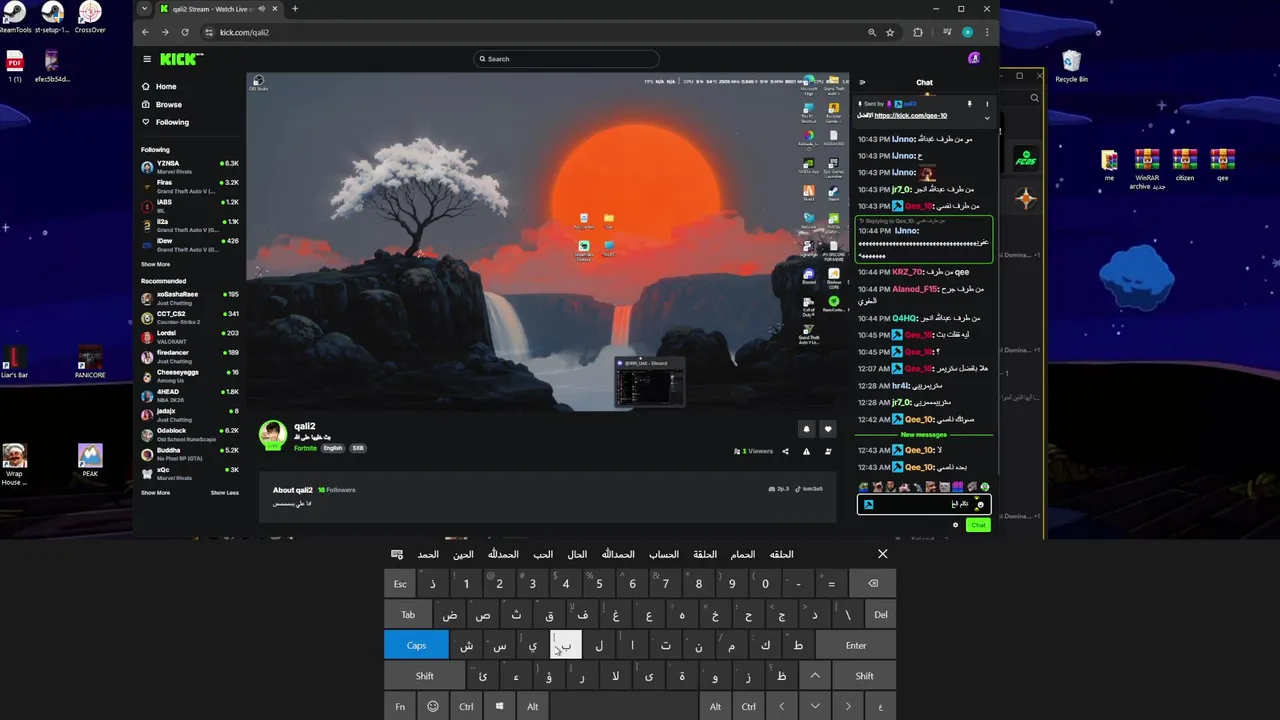Open the Chrome three-dot menu
Viewport: 1280px width, 720px height.
[987, 32]
